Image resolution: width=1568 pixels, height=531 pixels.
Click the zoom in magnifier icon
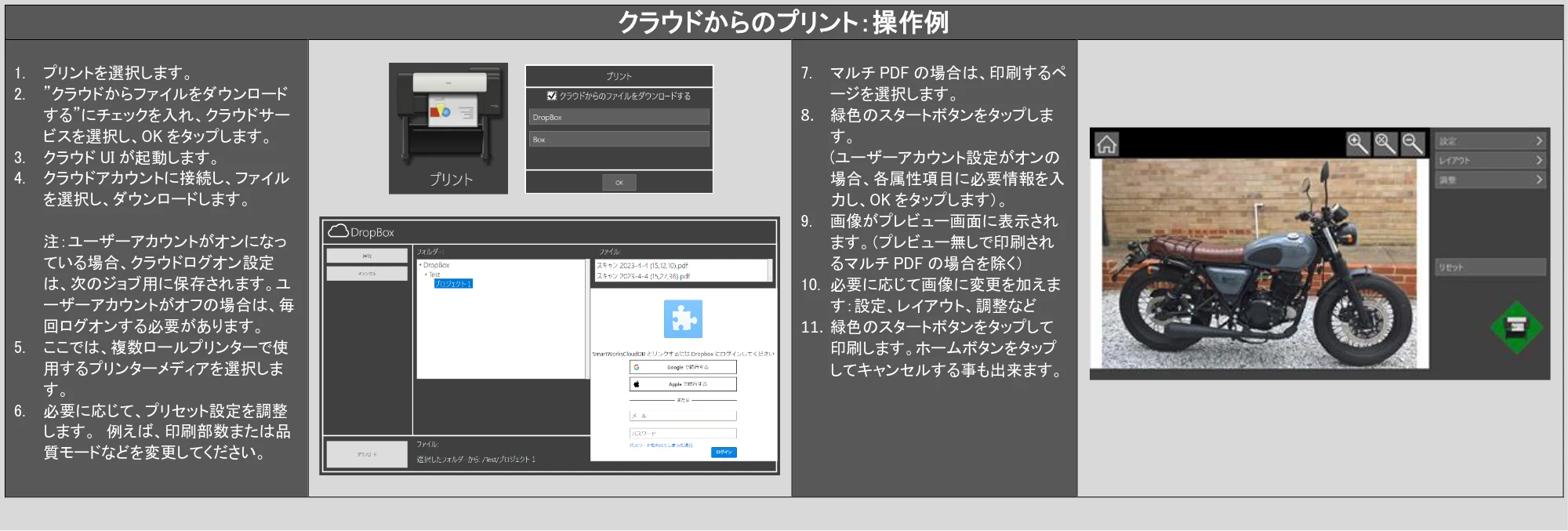1358,144
